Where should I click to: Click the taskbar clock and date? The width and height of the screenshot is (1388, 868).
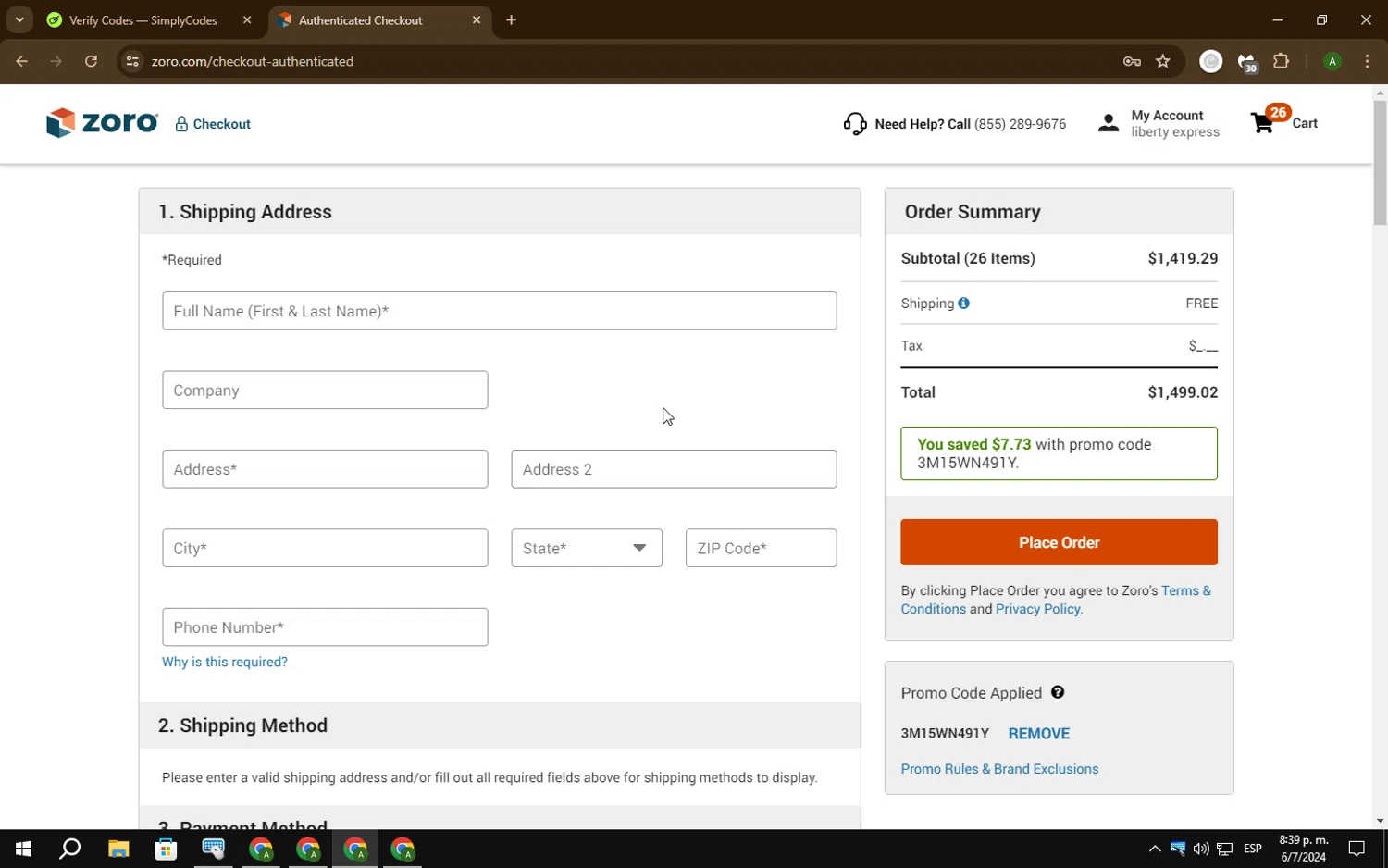click(1303, 849)
